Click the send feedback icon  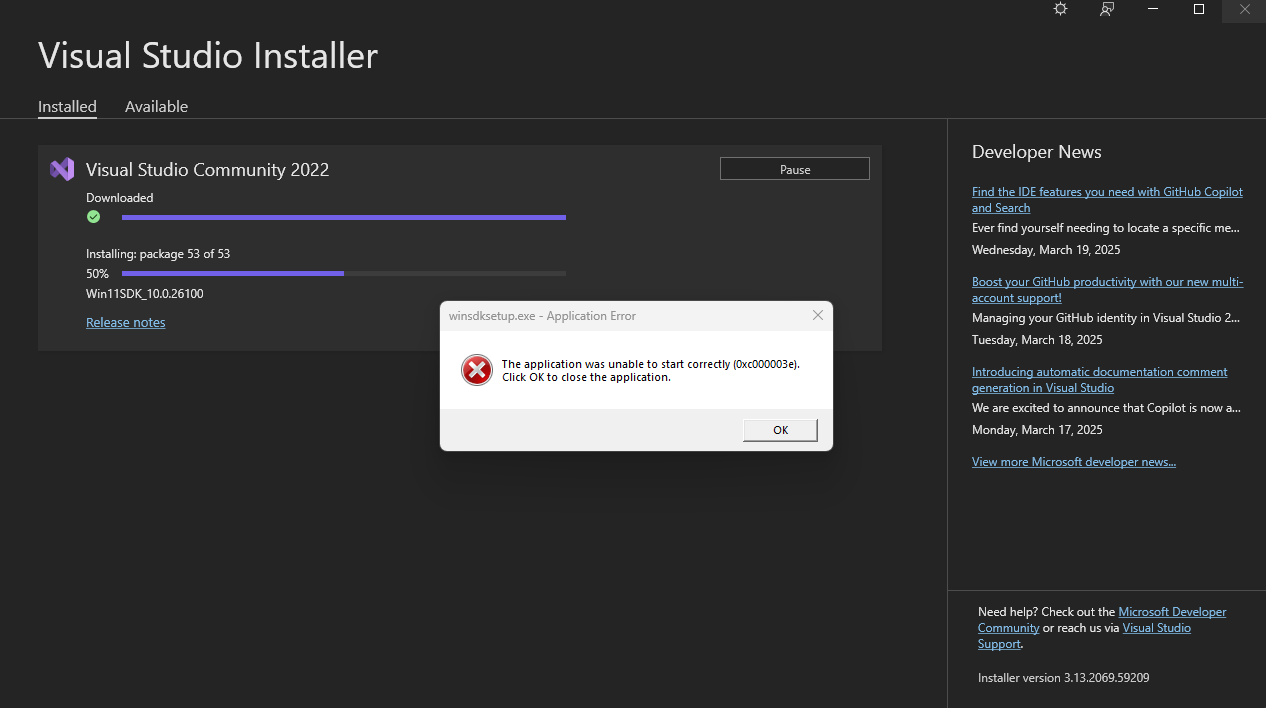click(x=1107, y=10)
